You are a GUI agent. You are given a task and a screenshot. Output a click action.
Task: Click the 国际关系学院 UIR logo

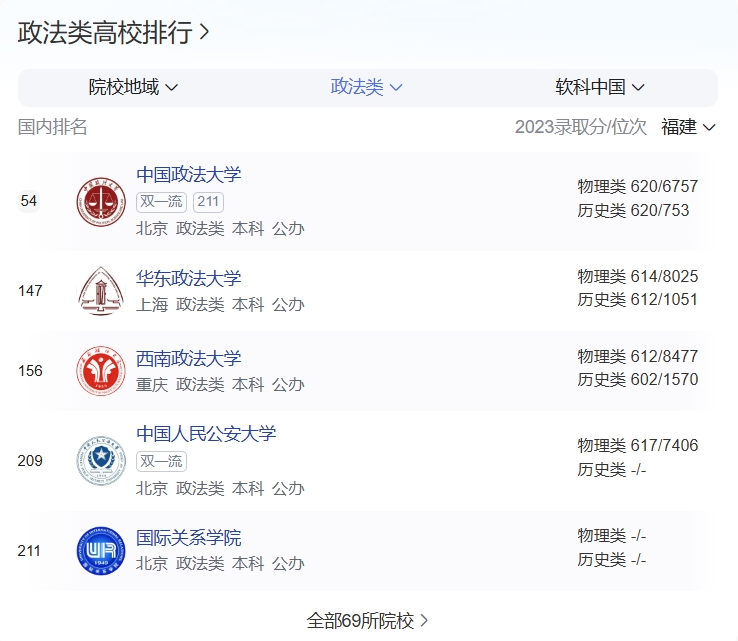101,551
